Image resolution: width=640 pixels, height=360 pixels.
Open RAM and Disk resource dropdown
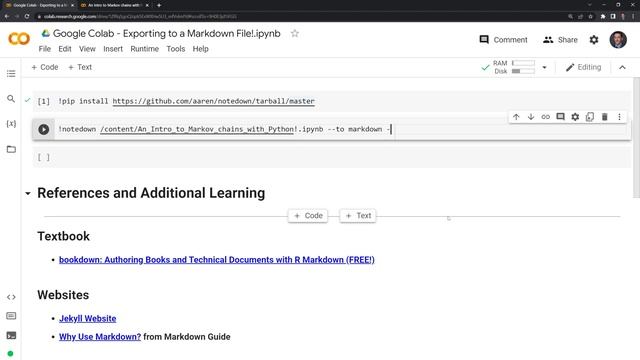click(x=544, y=67)
